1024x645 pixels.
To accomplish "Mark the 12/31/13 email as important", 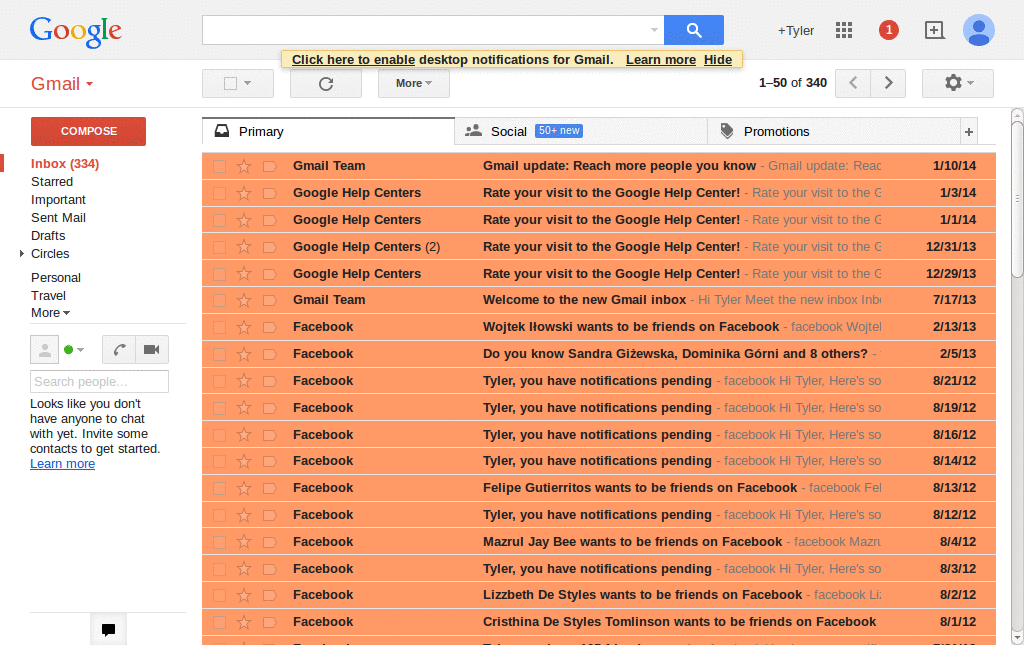I will click(x=269, y=247).
